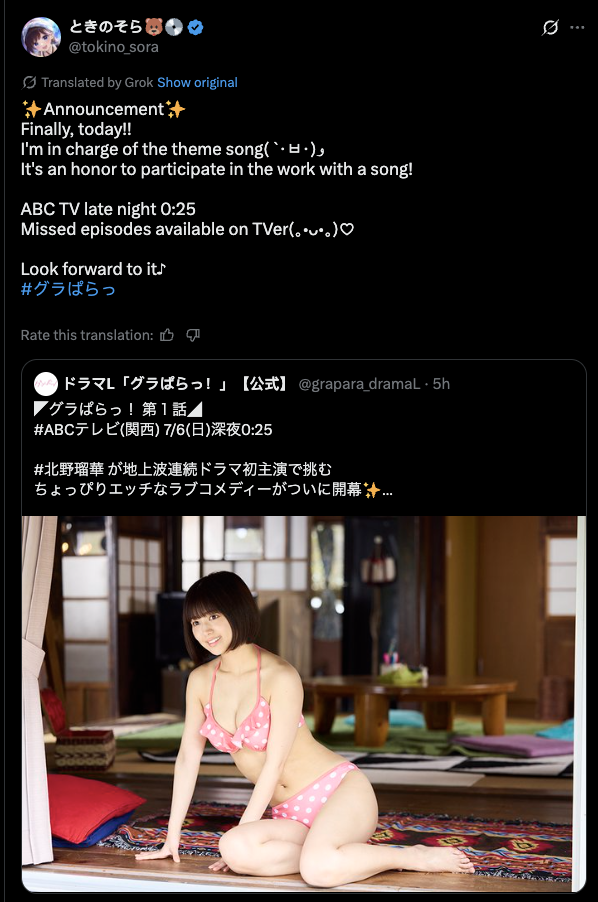Click the quoted account's round avatar
Viewport: 598px width, 902px height.
(46, 384)
